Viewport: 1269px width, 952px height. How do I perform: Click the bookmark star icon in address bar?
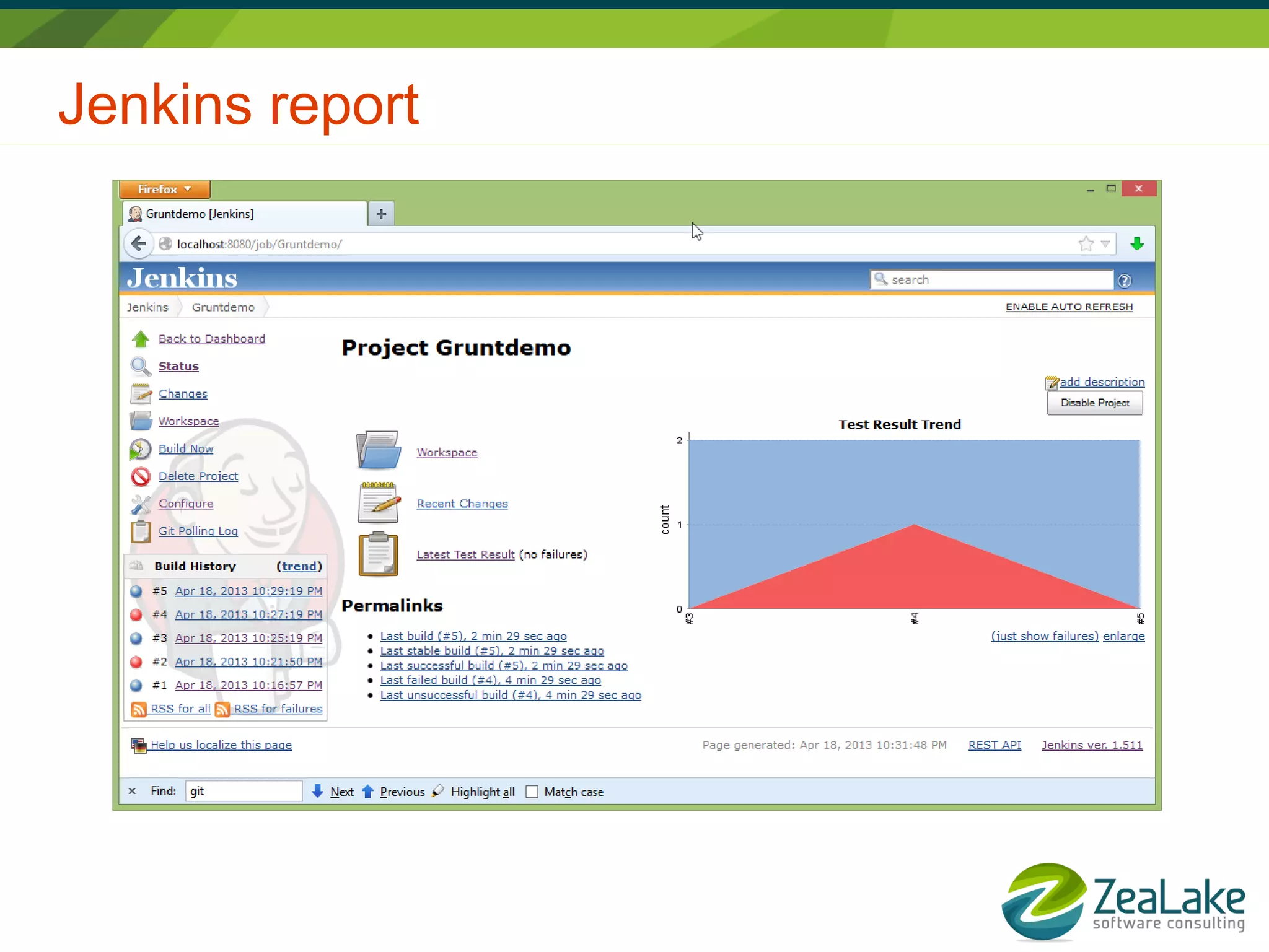point(1086,243)
